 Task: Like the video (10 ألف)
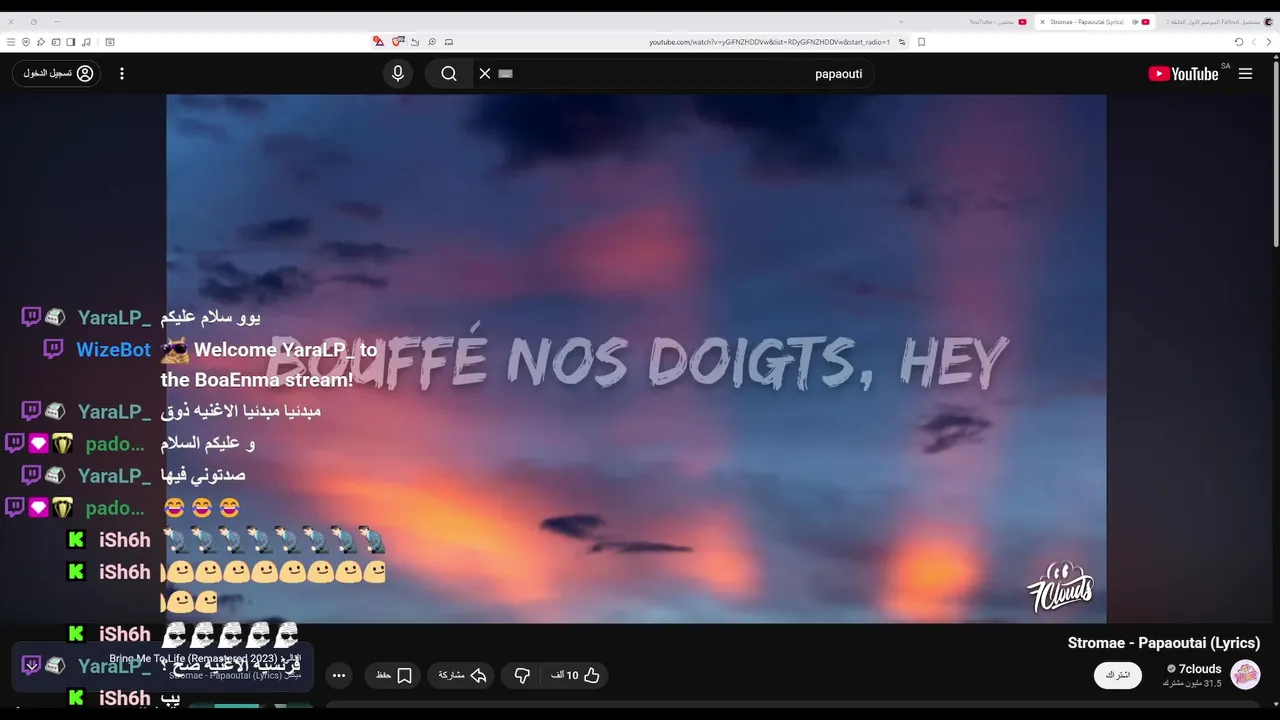(575, 675)
